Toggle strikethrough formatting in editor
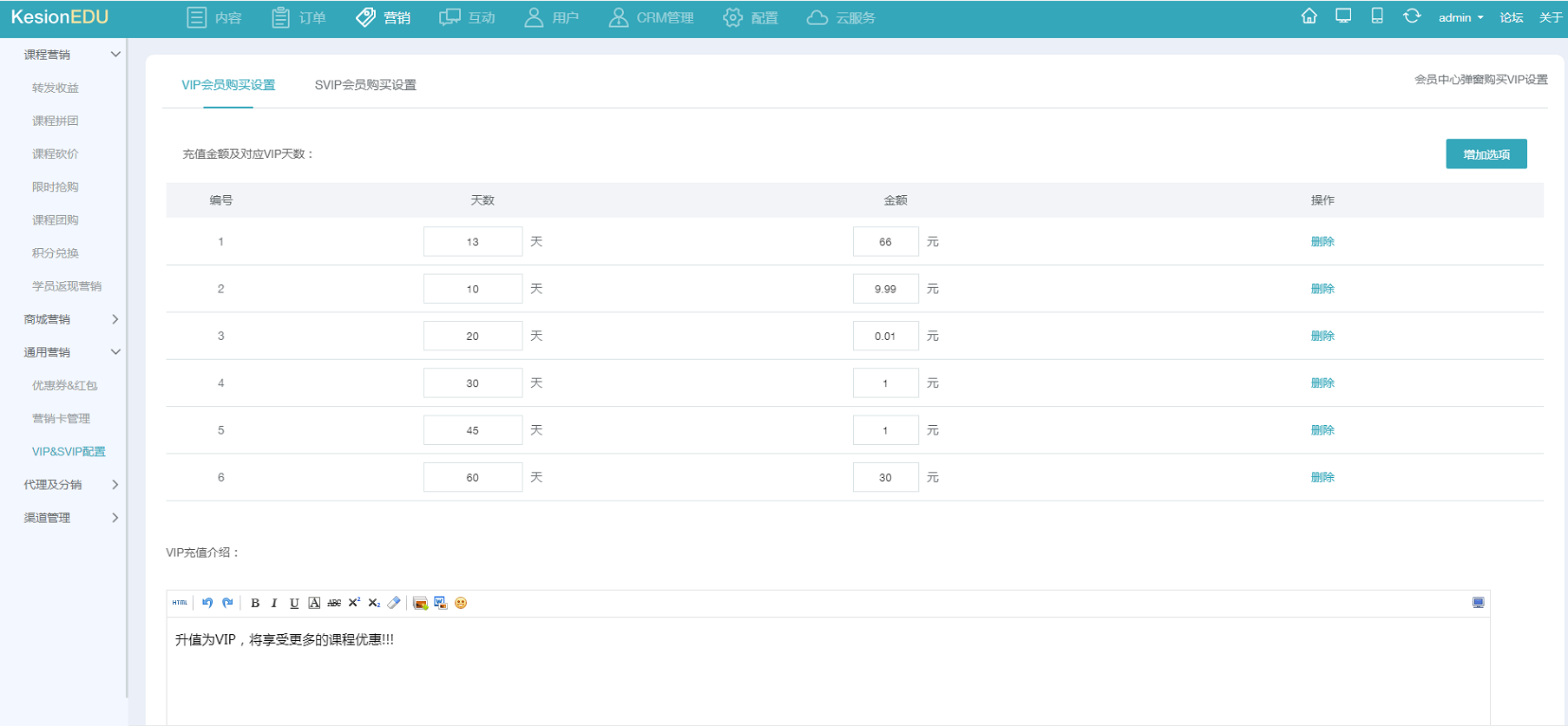1568x726 pixels. tap(334, 603)
